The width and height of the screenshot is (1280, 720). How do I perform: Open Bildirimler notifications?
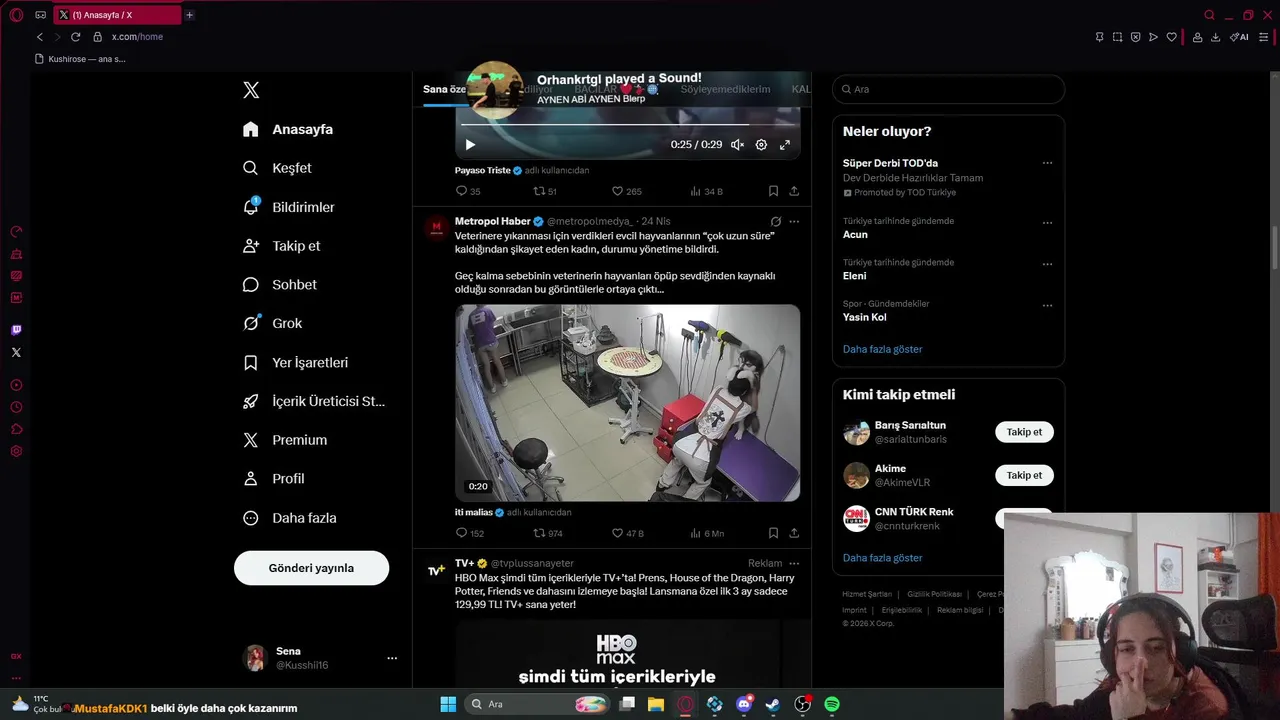point(289,207)
